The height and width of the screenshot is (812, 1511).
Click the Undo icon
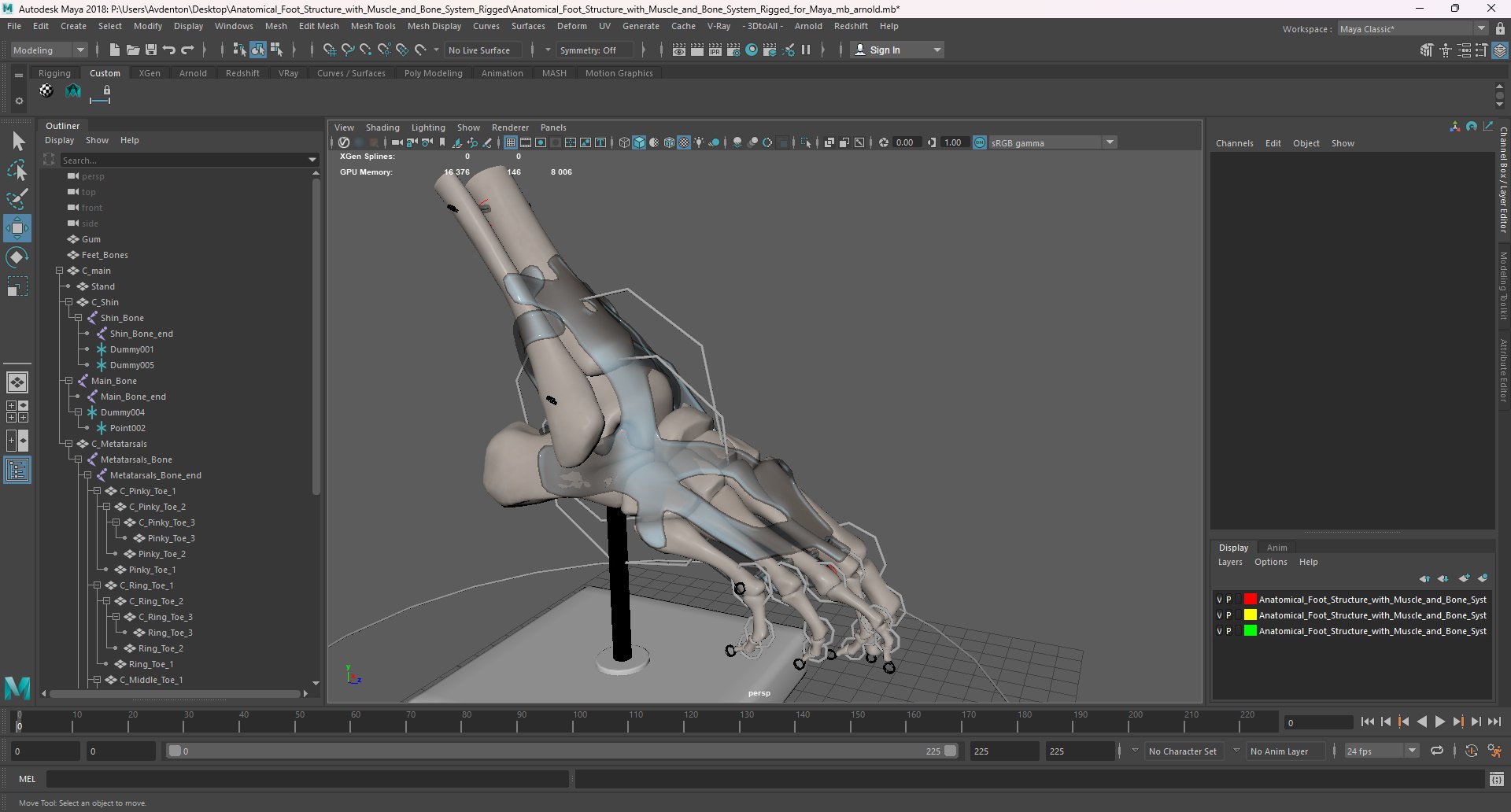(x=169, y=50)
